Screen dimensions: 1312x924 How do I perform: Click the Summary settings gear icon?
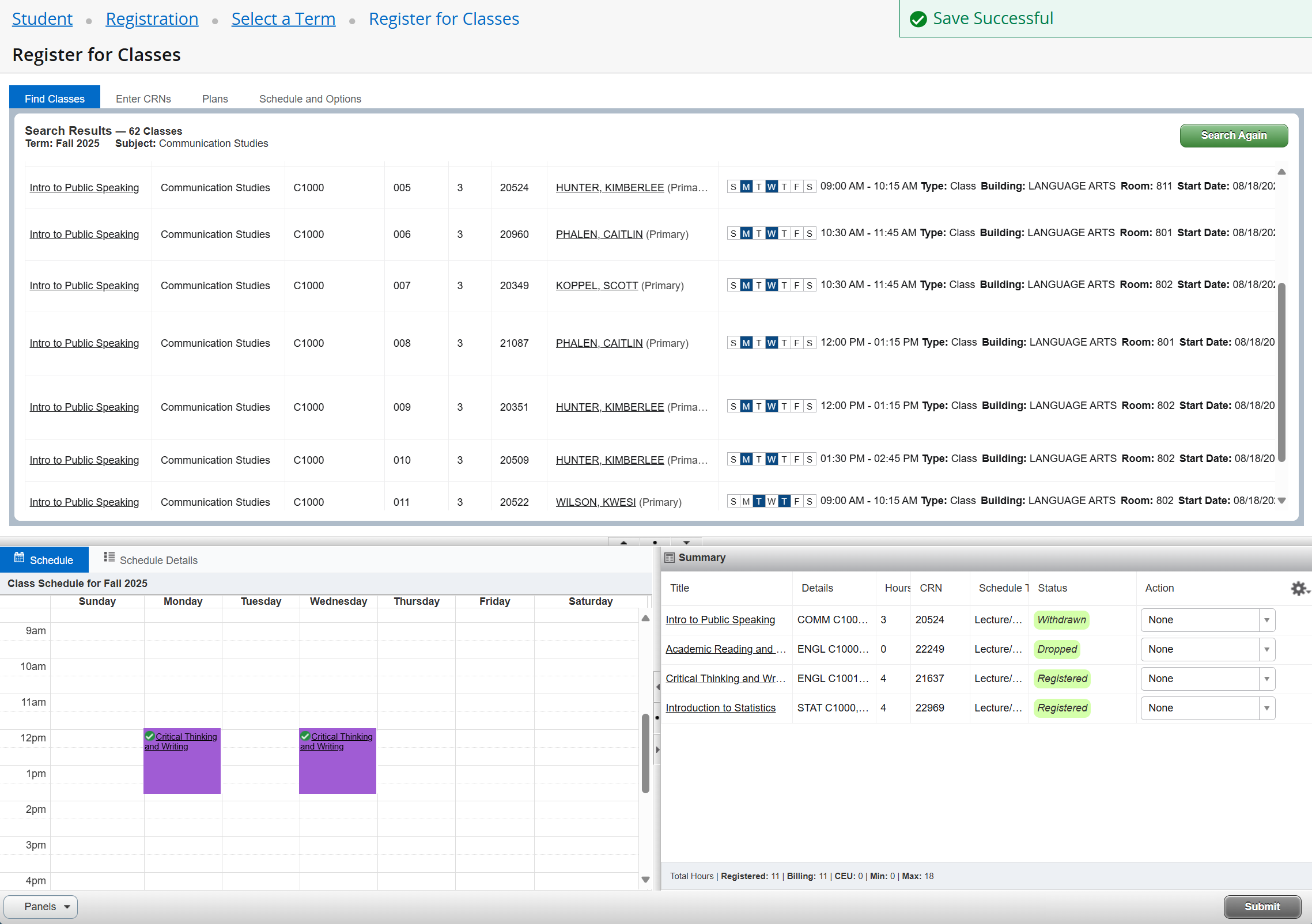coord(1299,588)
